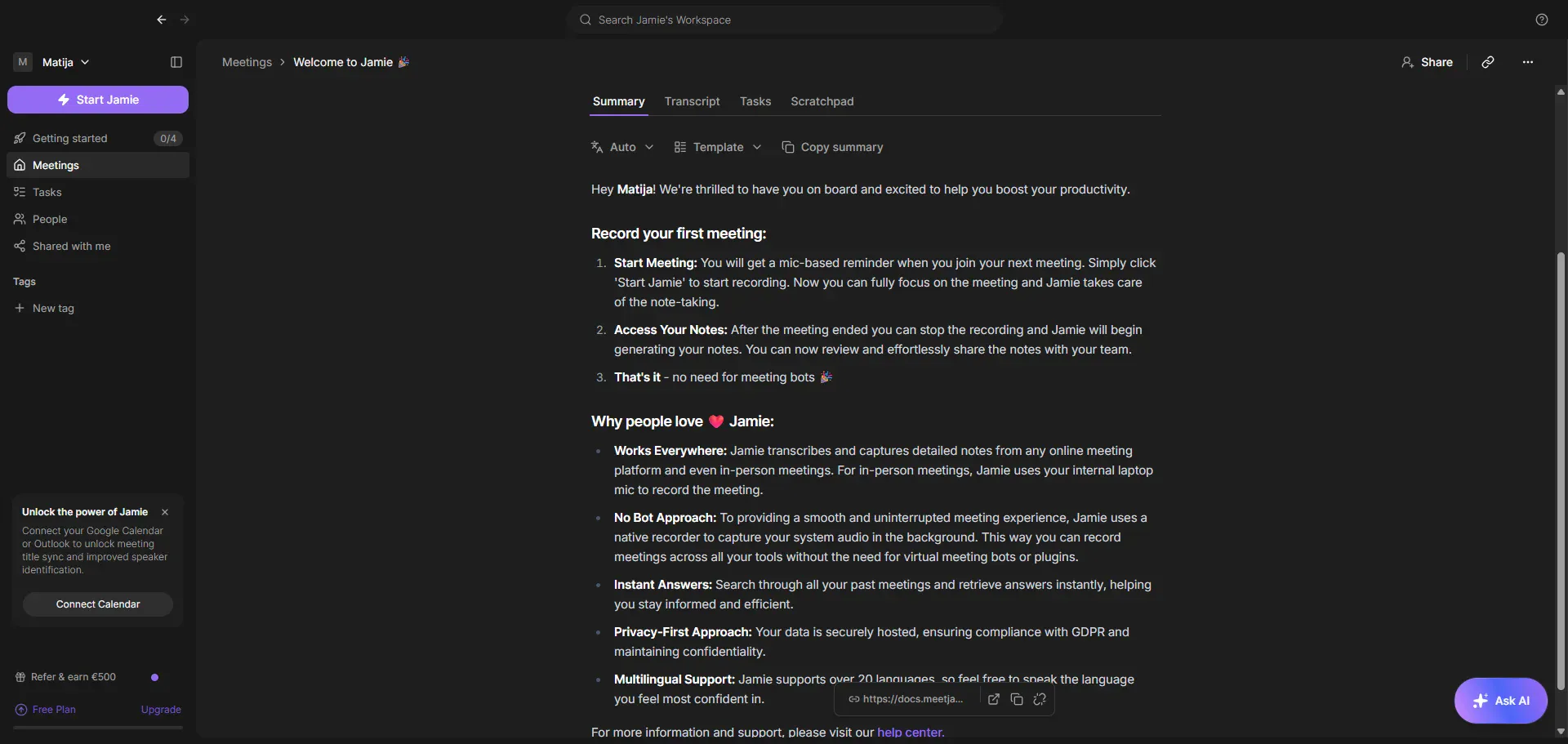Dismiss the Unlock the power of Jamie card
1568x744 pixels.
tap(165, 512)
